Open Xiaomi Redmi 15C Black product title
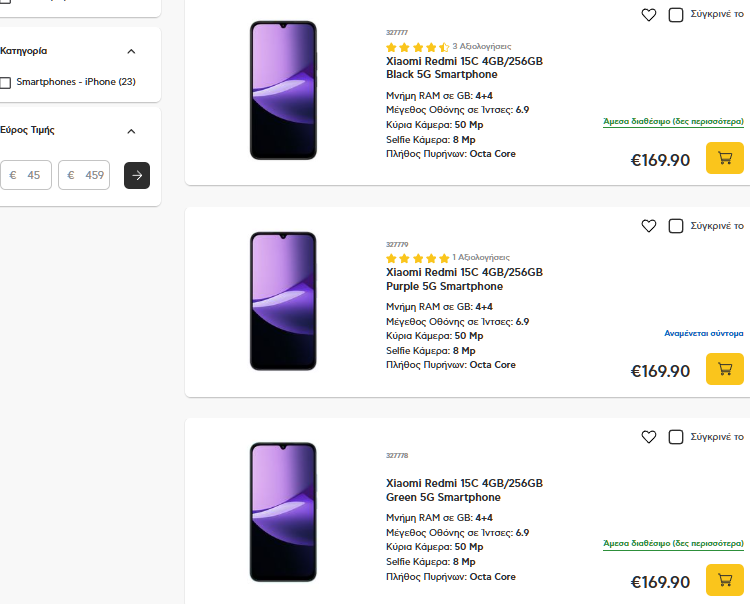The height and width of the screenshot is (604, 750). click(464, 67)
